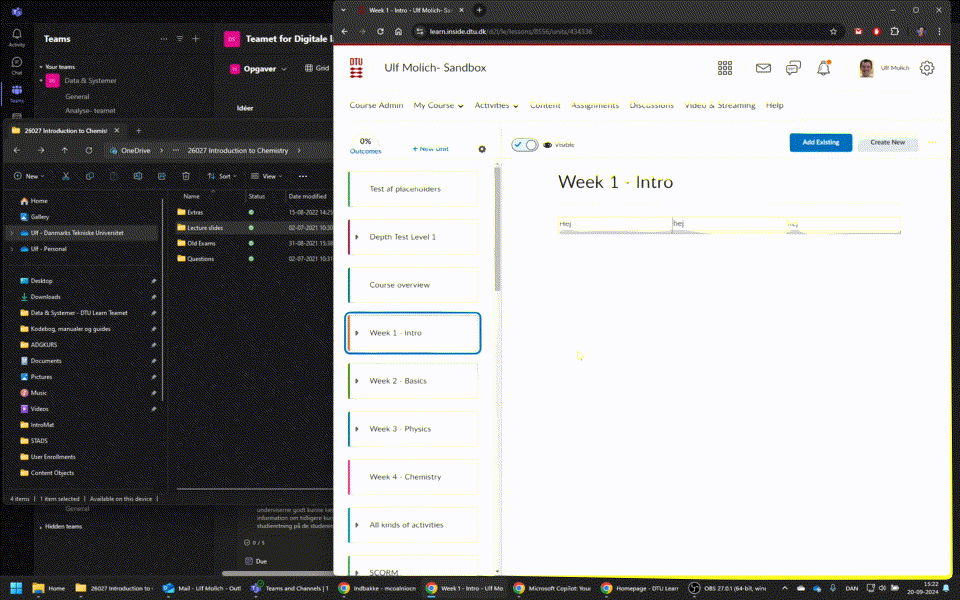Open the DTU Learn app grid icon
The image size is (960, 600).
(x=725, y=68)
